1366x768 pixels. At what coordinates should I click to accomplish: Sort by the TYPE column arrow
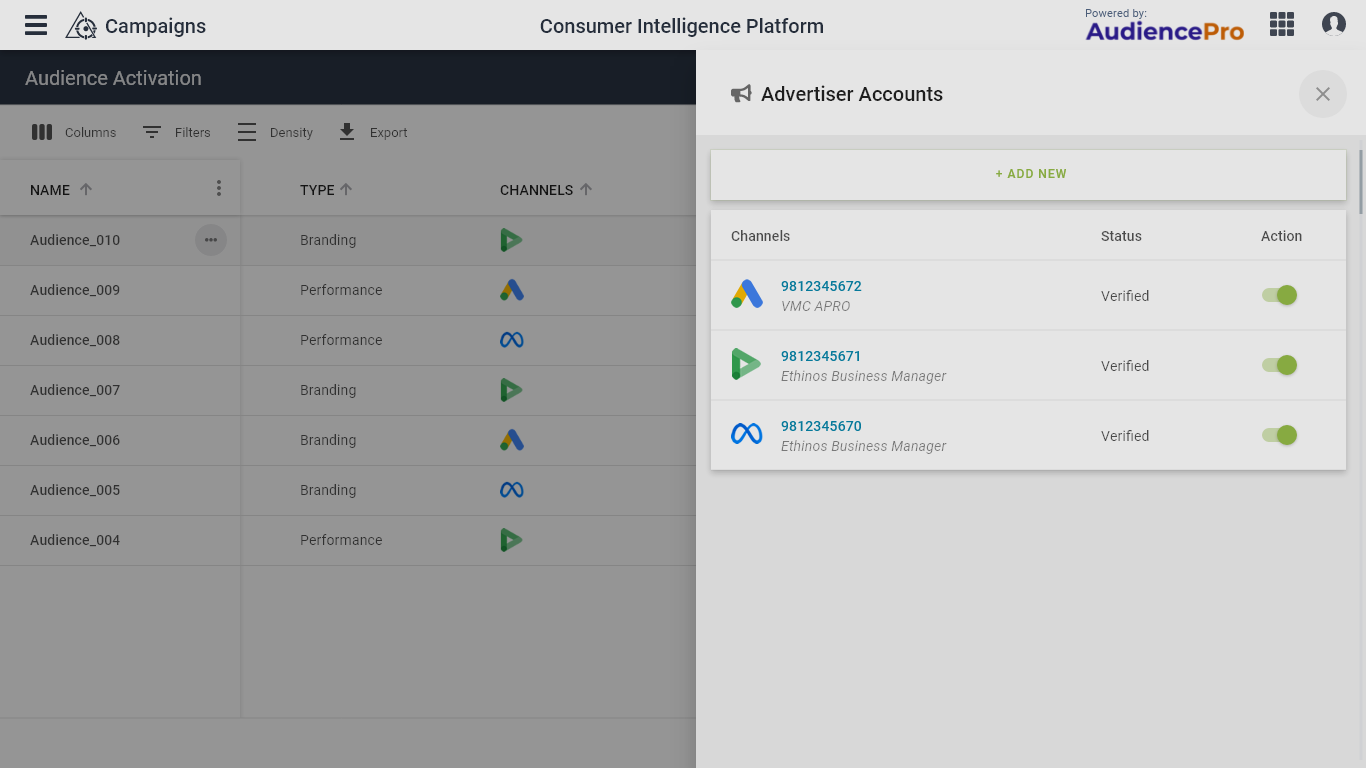tap(346, 189)
